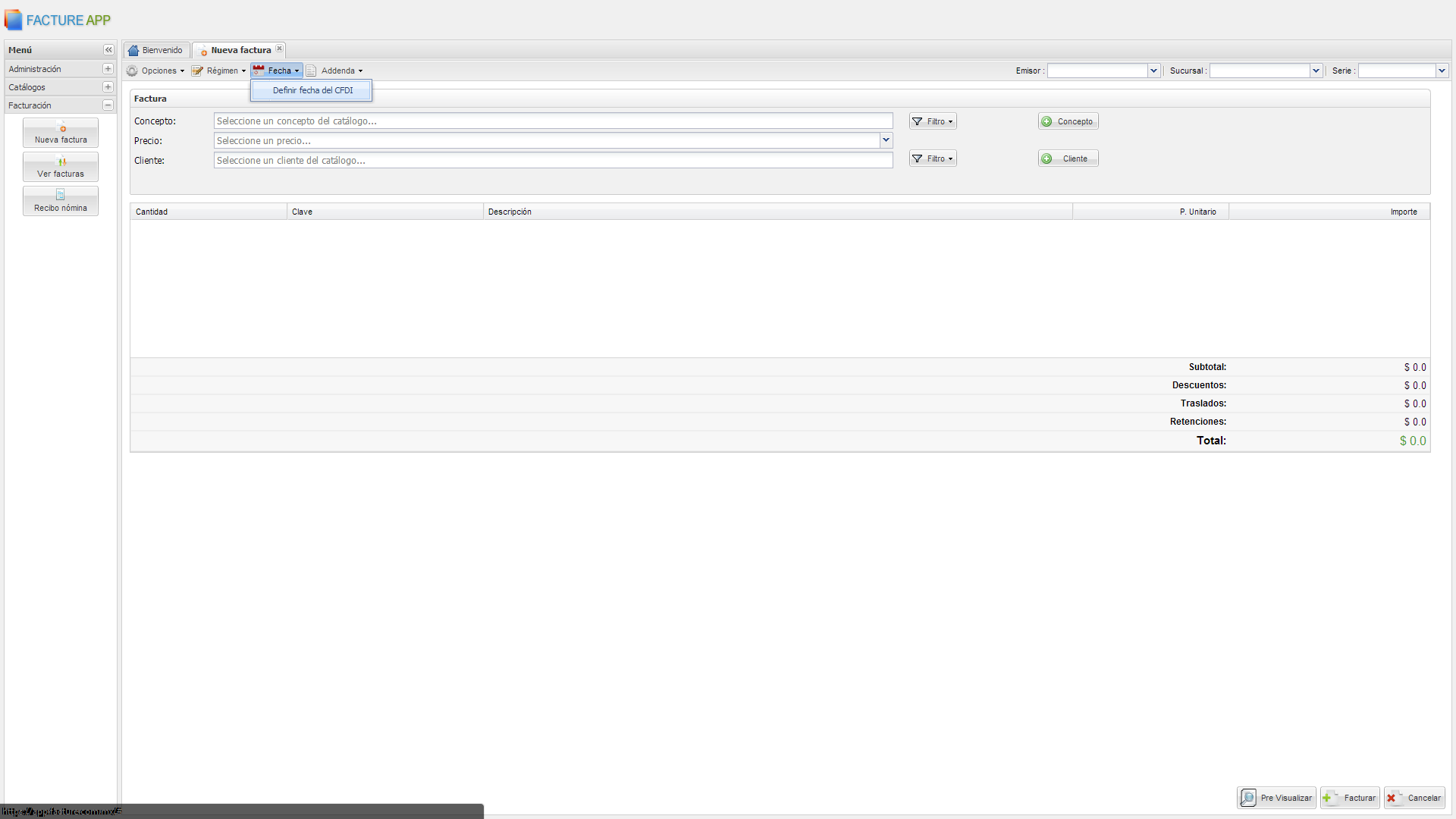
Task: Collapse the Facturación section
Action: (108, 105)
